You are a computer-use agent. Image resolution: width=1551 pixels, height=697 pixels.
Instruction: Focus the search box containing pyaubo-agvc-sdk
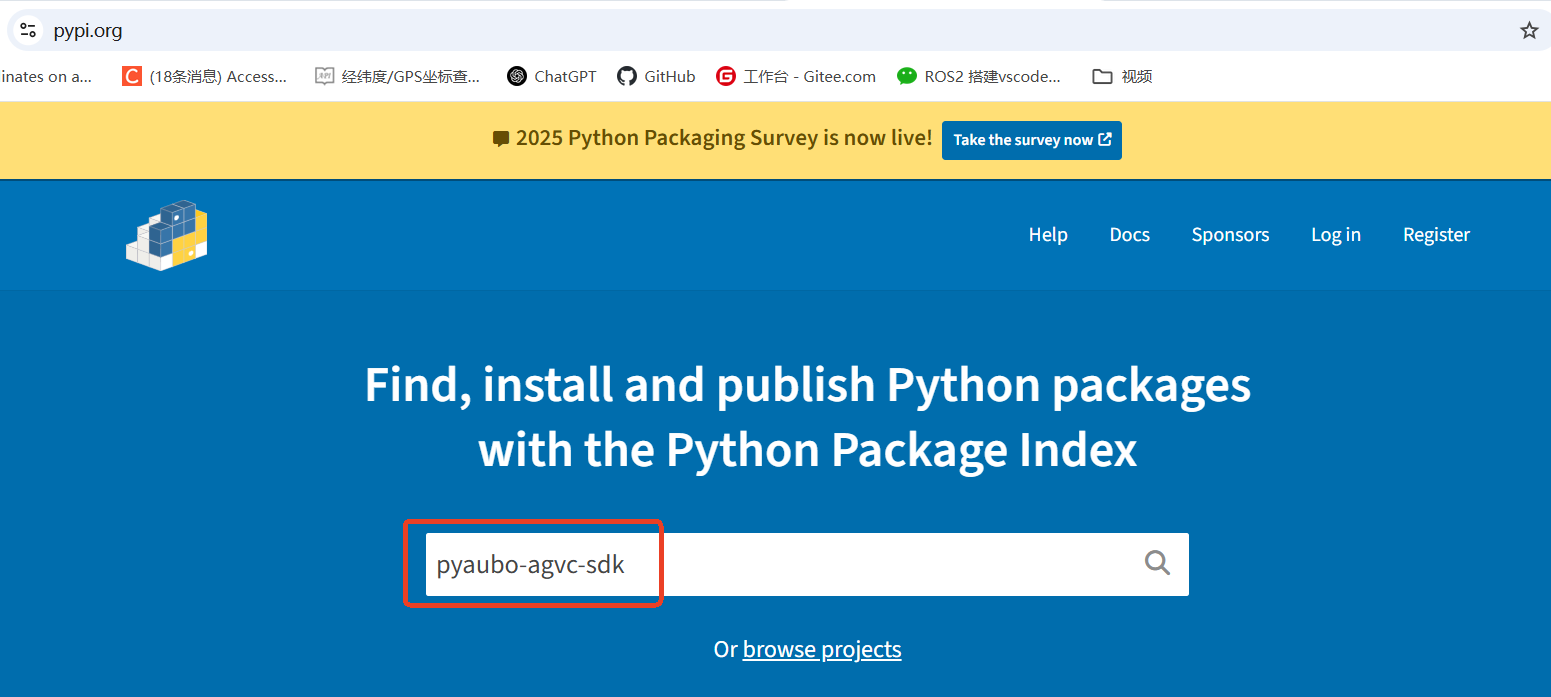[780, 565]
